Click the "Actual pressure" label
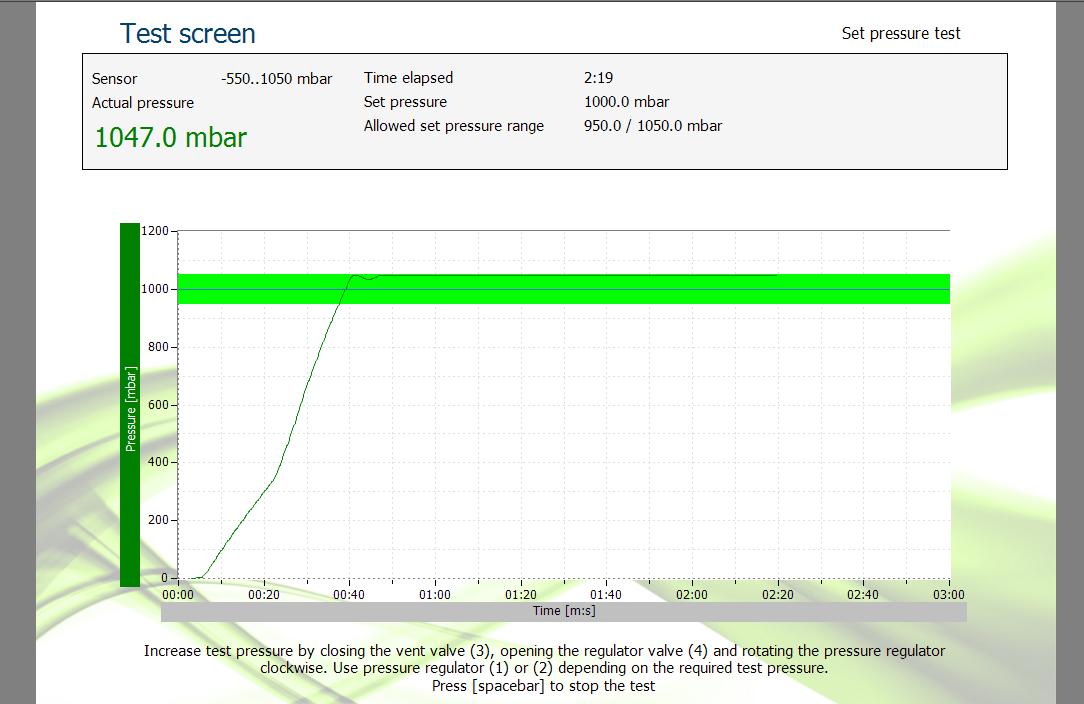 pyautogui.click(x=143, y=103)
